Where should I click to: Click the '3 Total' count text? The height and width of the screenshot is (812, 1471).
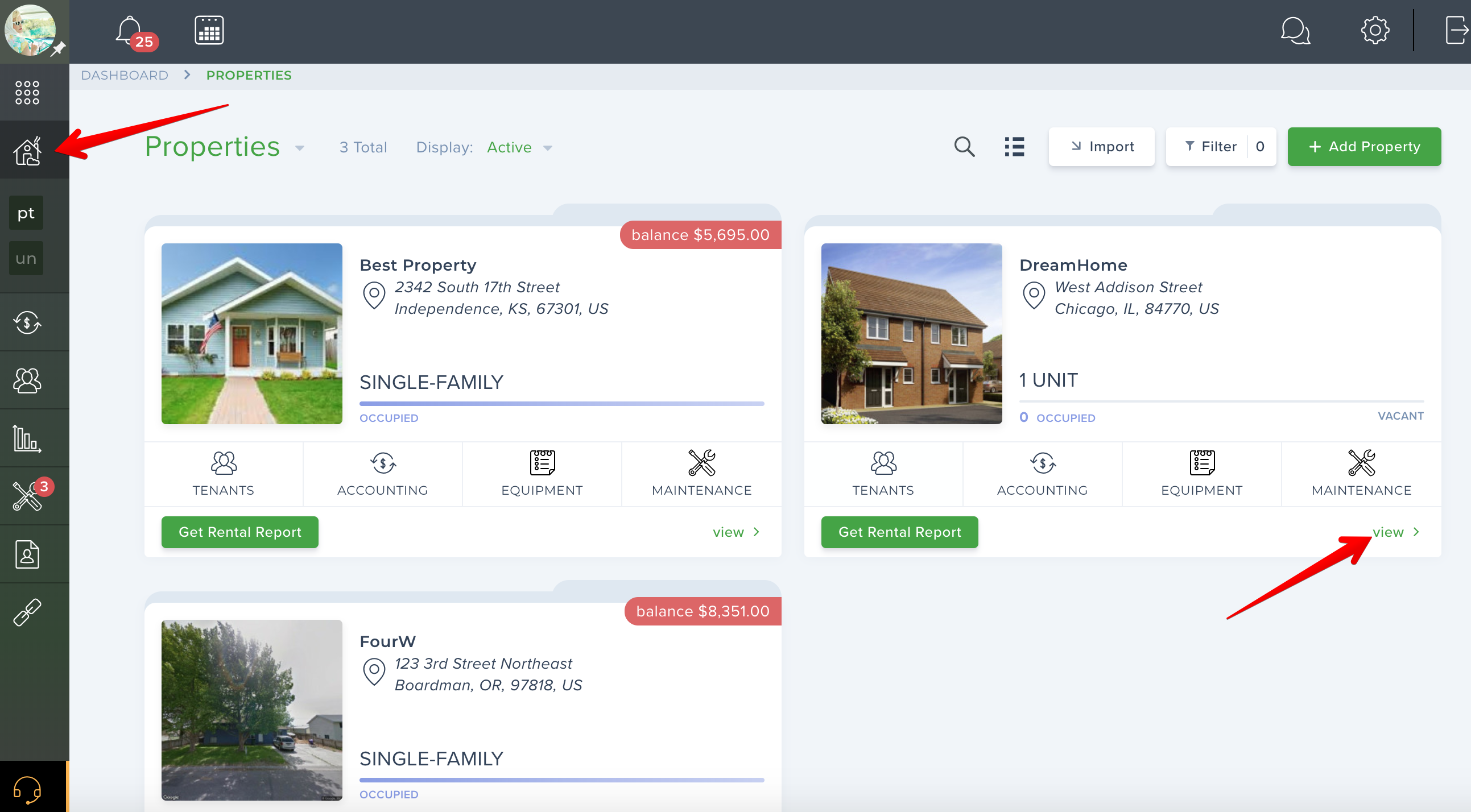(363, 147)
